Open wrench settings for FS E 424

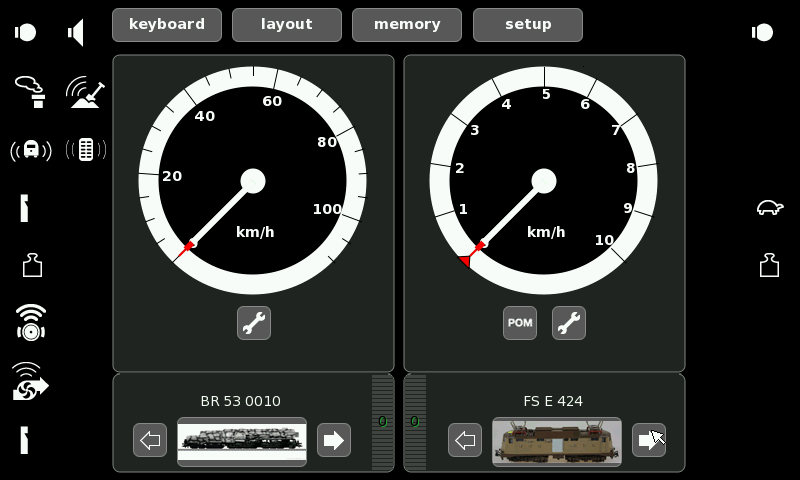(x=568, y=323)
